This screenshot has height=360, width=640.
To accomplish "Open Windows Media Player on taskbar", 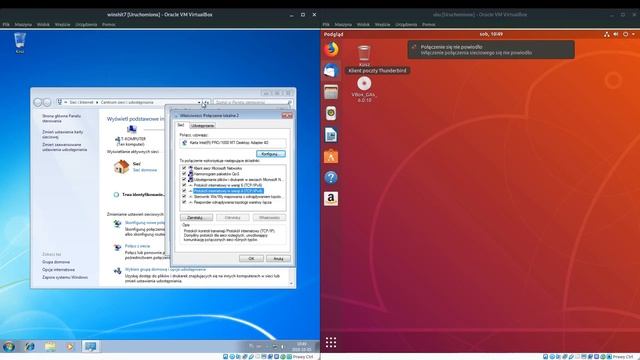I will tap(70, 347).
